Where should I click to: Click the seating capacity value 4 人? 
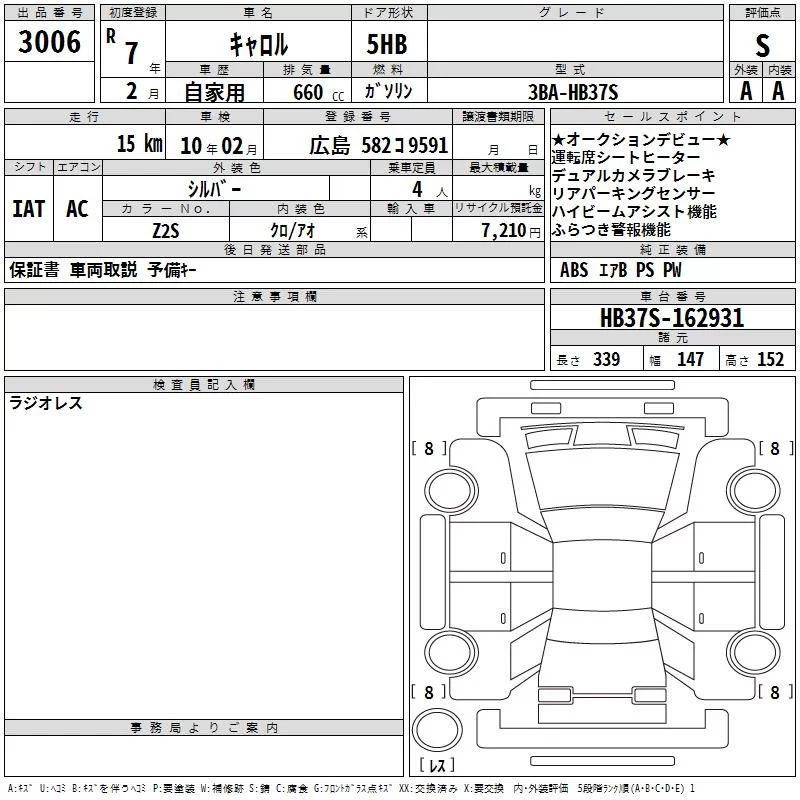(x=430, y=190)
